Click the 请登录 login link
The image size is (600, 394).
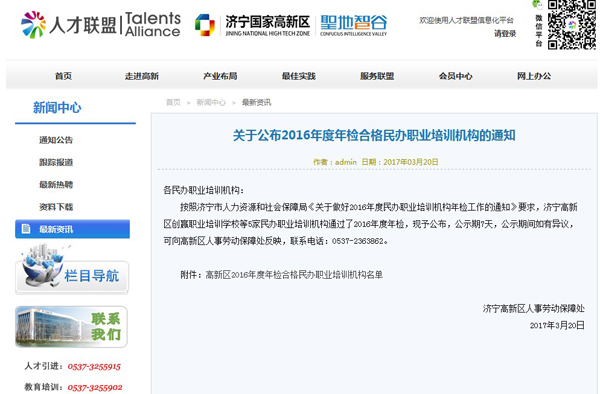(505, 34)
